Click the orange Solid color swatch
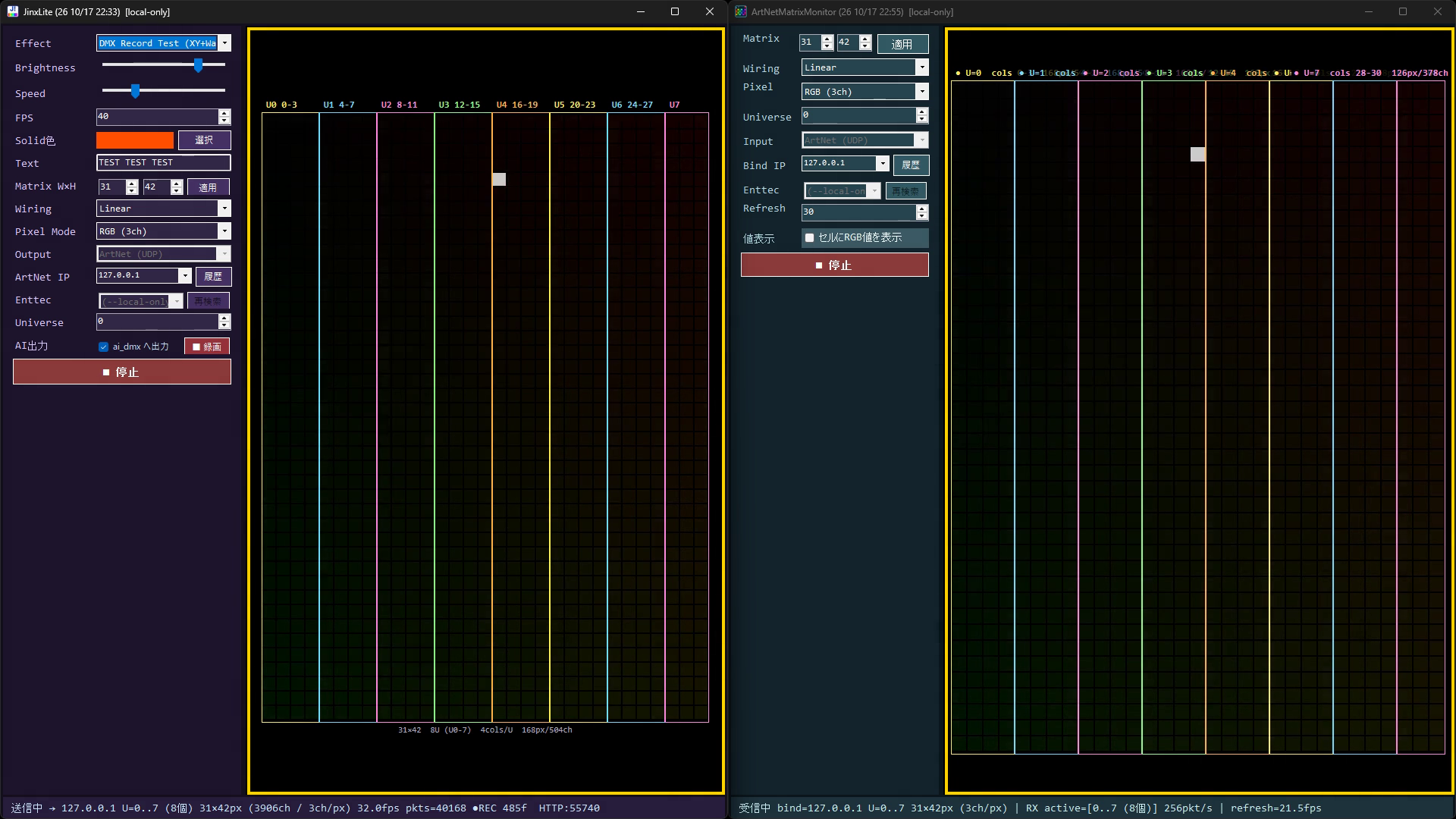Image resolution: width=1456 pixels, height=819 pixels. [x=135, y=140]
